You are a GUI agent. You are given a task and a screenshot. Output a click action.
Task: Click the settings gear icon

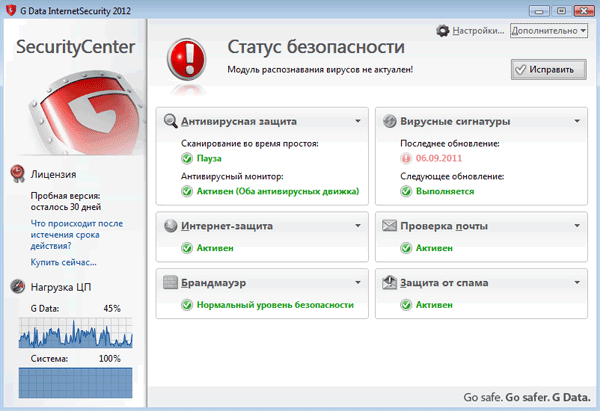click(443, 31)
